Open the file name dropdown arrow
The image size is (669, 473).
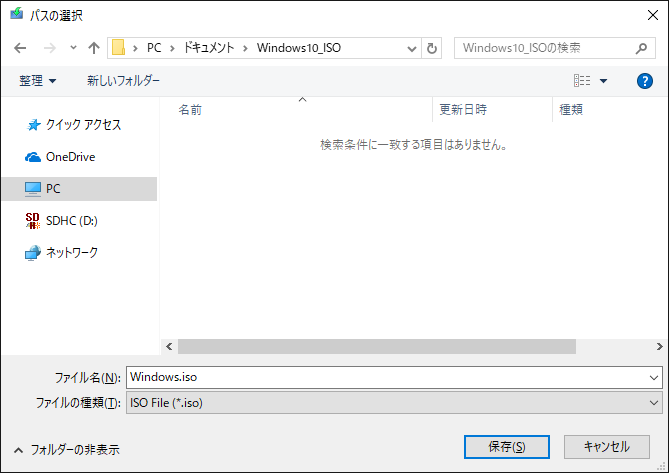[654, 377]
